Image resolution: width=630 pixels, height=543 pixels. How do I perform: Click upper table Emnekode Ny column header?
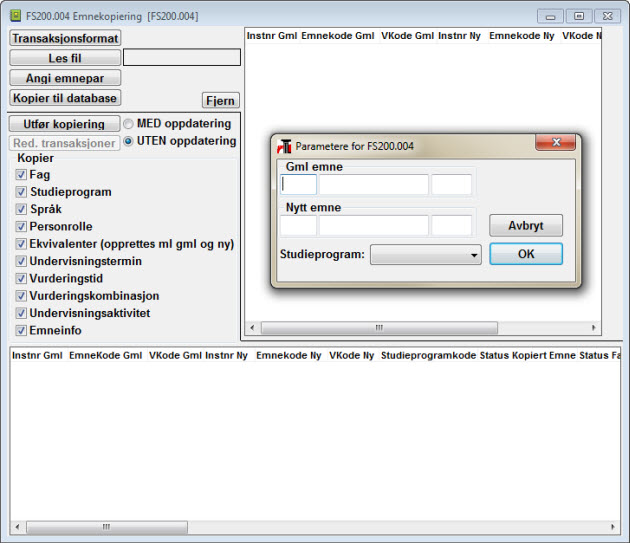click(x=522, y=36)
